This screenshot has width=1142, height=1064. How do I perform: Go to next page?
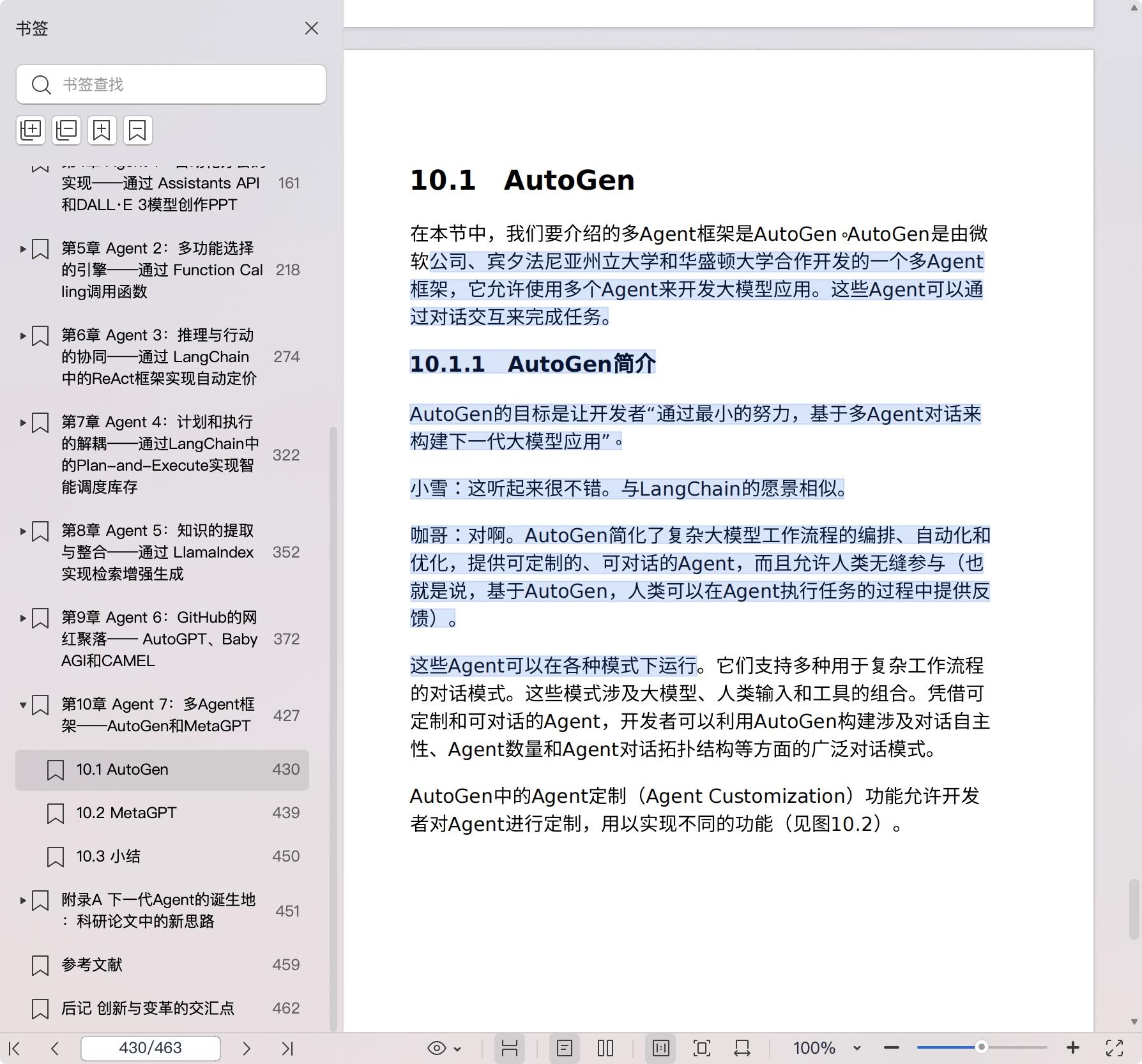247,1048
